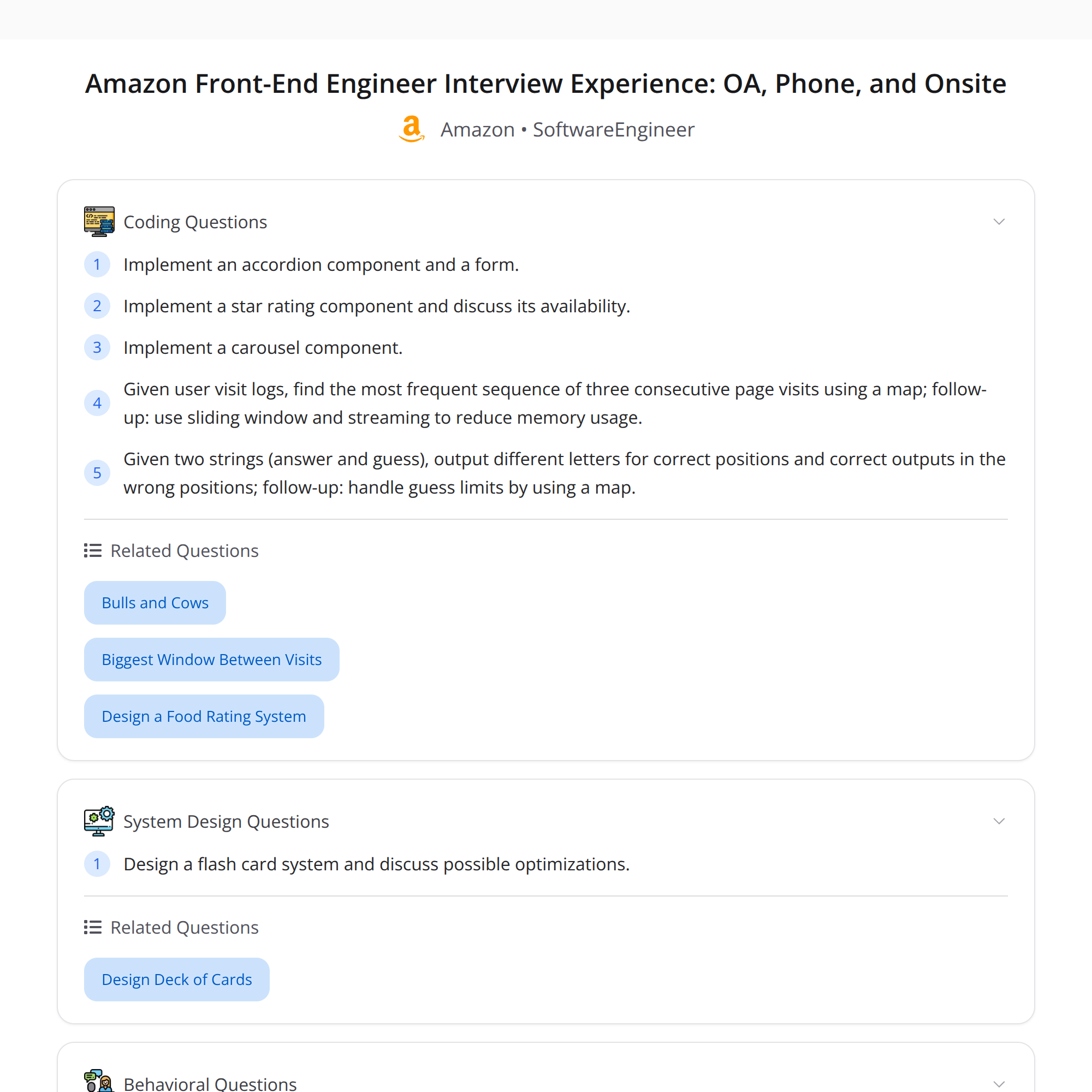
Task: Collapse the Coding Questions section
Action: [999, 221]
